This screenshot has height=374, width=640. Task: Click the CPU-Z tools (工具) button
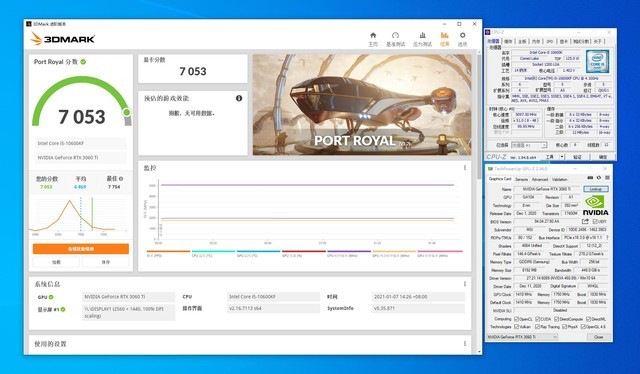pyautogui.click(x=549, y=157)
